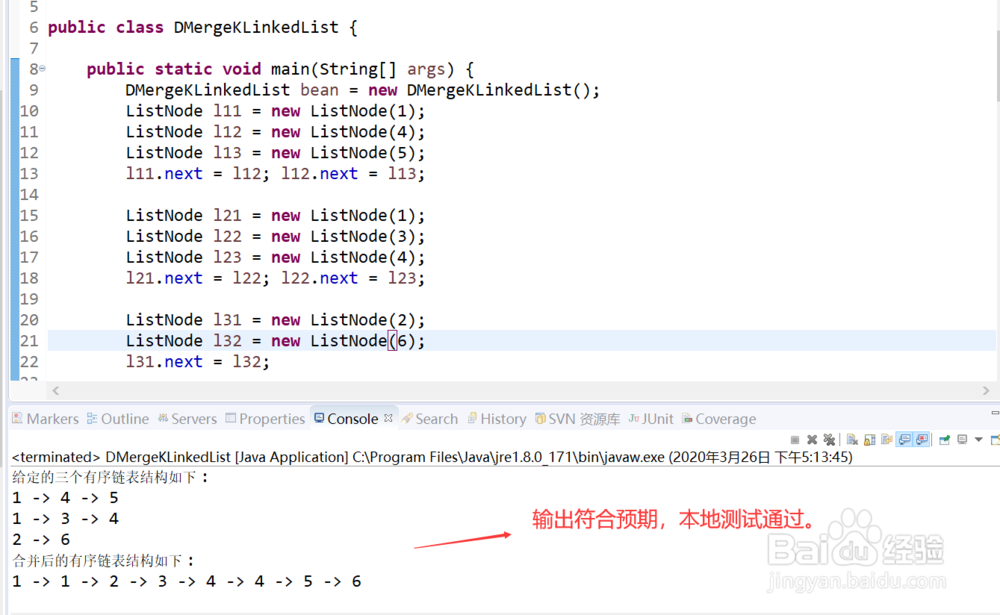Click on class name DMergeKLinkedList declaration
This screenshot has height=615, width=1000.
coord(256,27)
